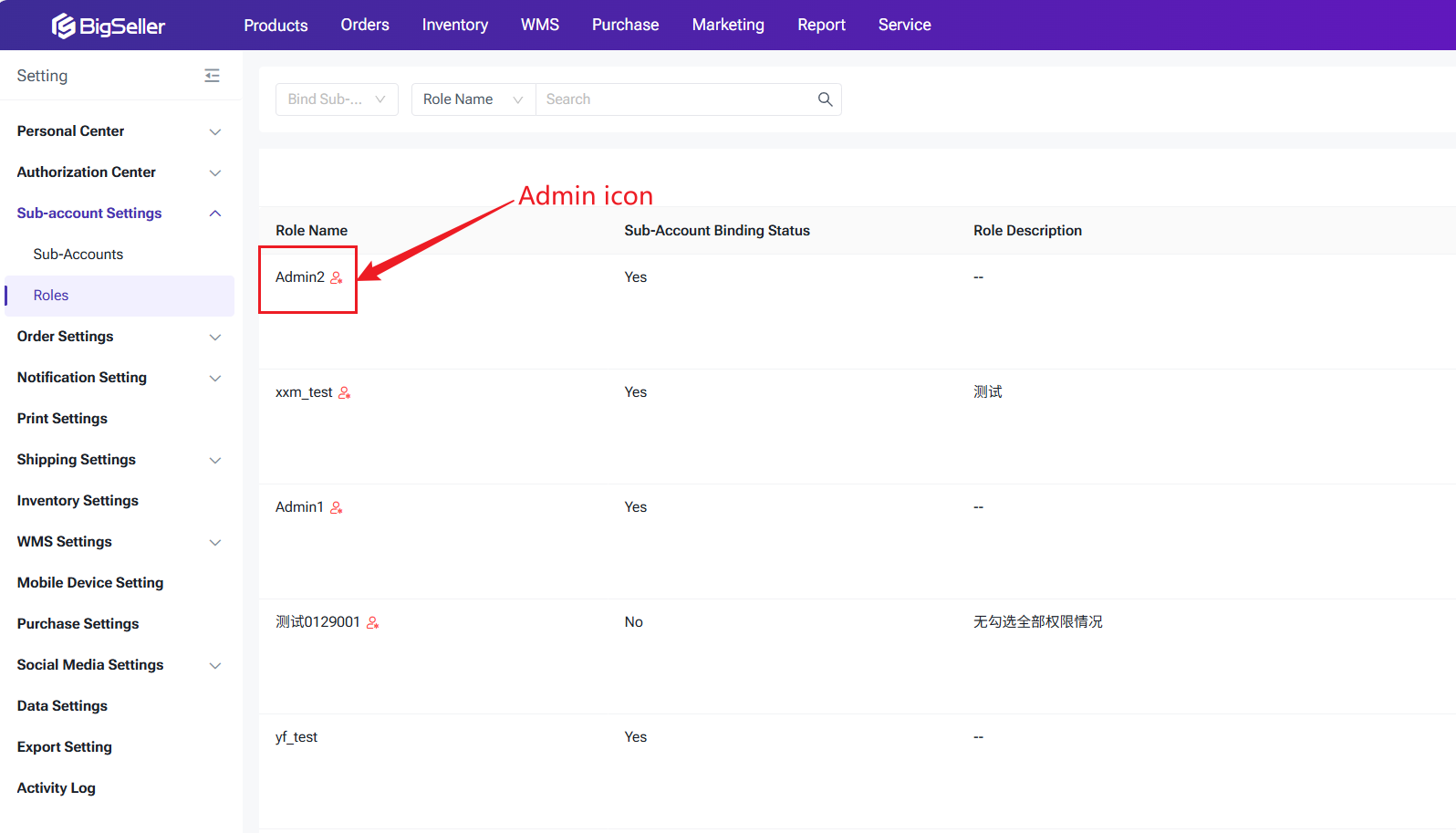The width and height of the screenshot is (1456, 833).
Task: Click the search magnifier icon
Action: (x=825, y=99)
